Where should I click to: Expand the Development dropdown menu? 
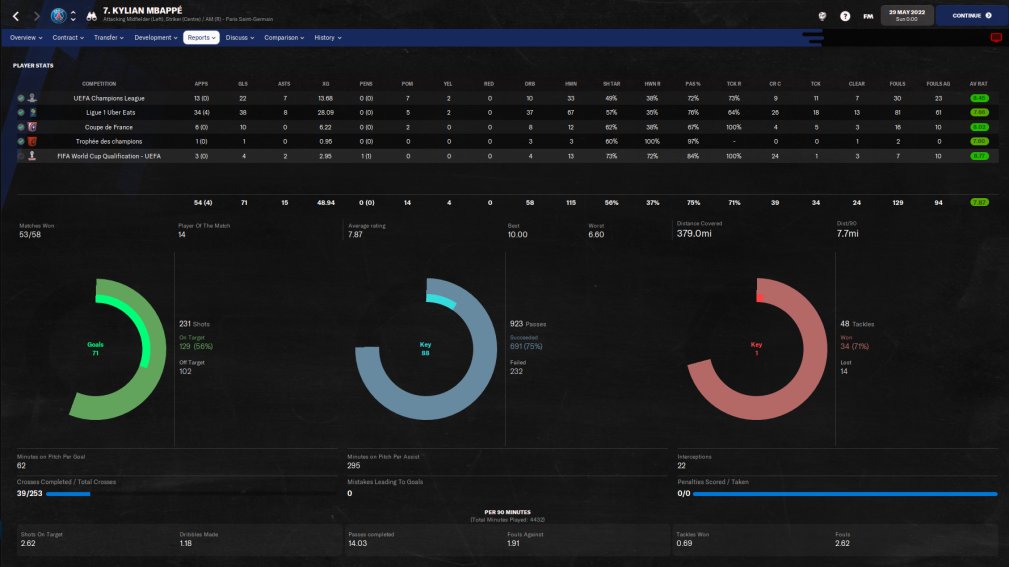coord(156,38)
